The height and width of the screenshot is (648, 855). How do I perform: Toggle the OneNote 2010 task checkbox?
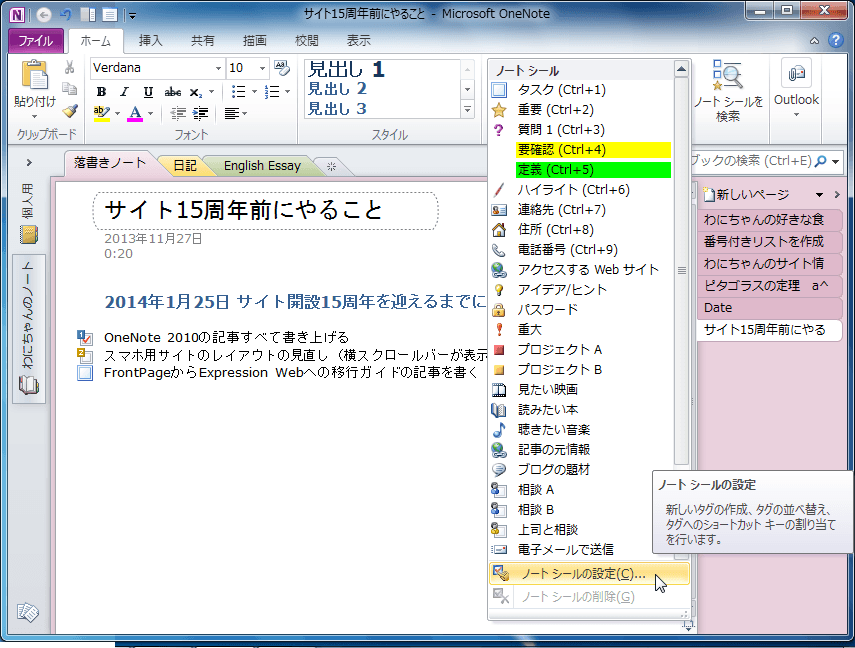85,338
